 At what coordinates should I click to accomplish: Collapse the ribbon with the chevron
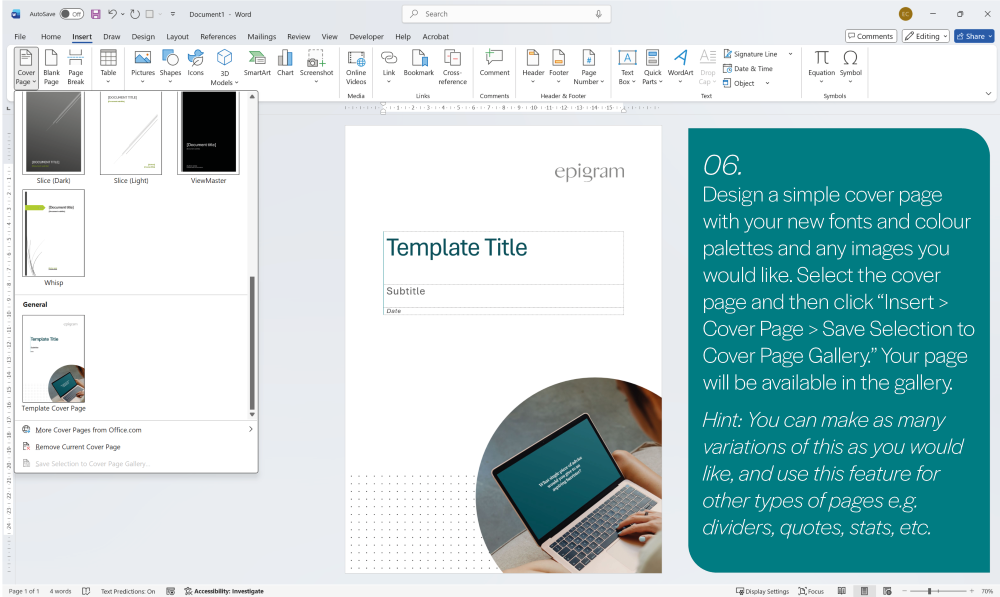[x=988, y=94]
